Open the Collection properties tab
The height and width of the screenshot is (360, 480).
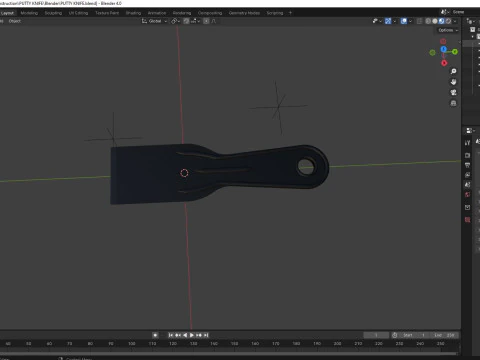click(x=468, y=207)
